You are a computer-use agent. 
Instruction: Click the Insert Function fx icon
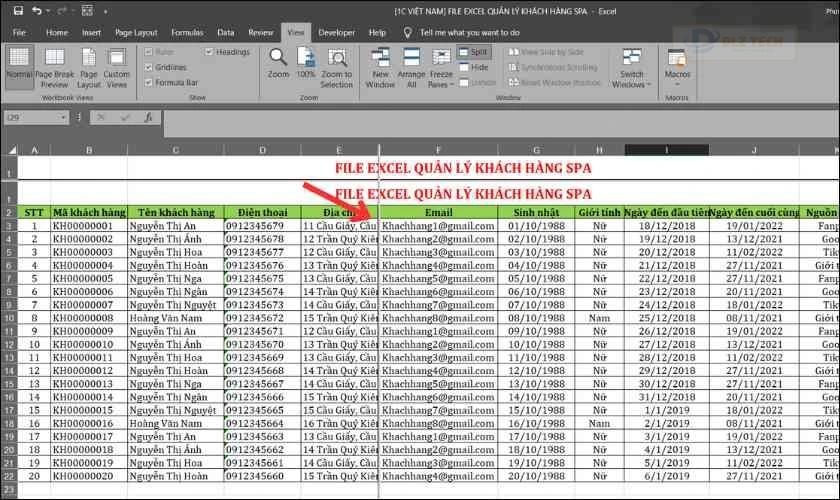[x=148, y=117]
